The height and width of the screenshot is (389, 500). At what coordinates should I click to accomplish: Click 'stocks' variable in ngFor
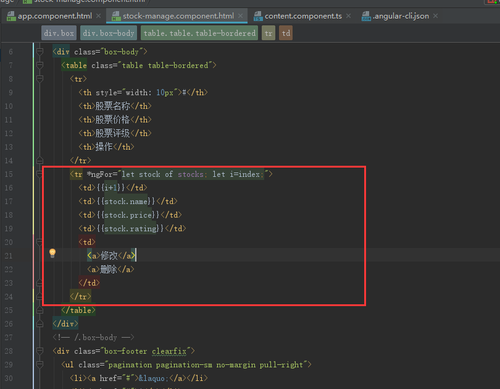click(x=191, y=174)
